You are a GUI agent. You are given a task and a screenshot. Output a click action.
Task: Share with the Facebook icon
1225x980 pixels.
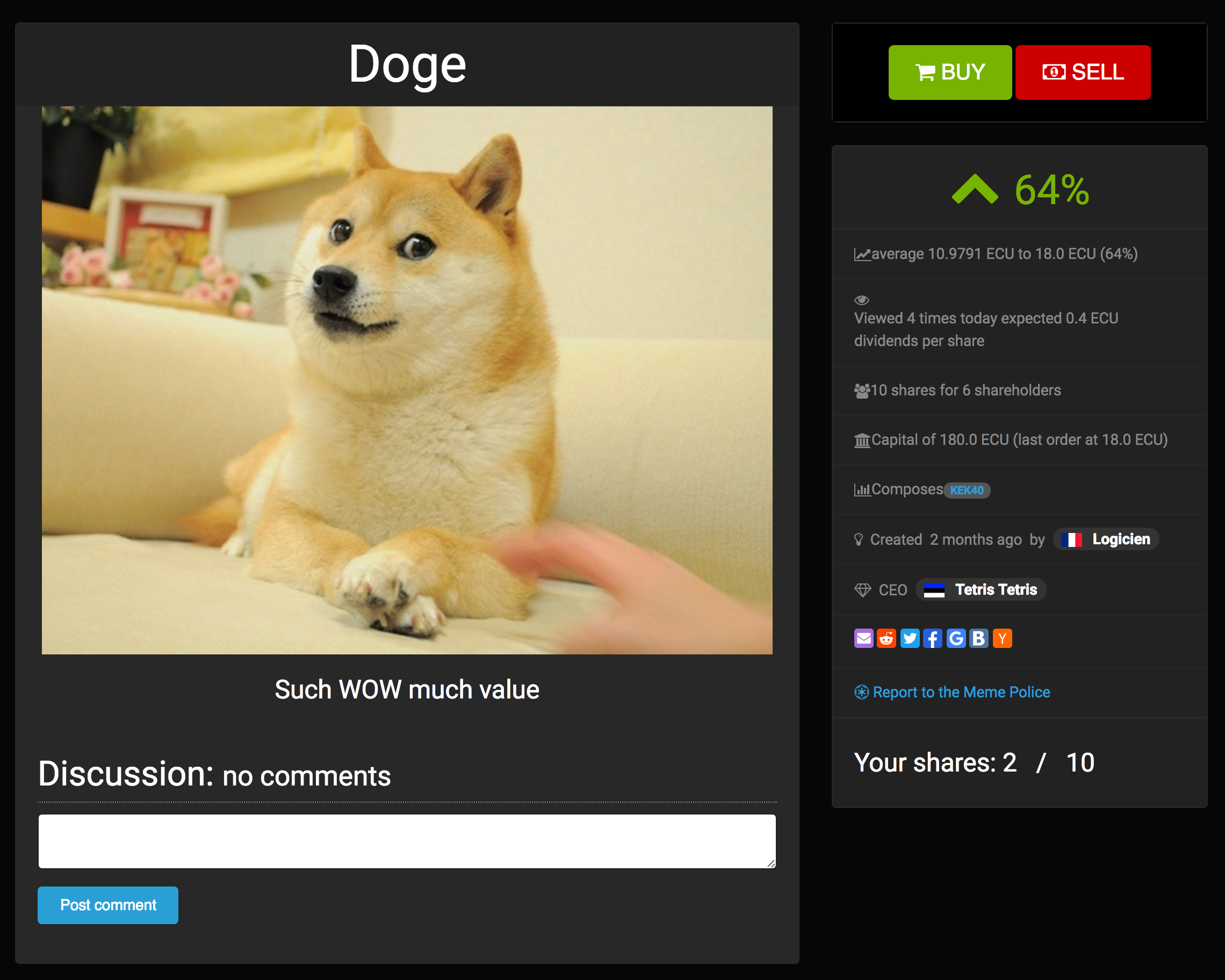(932, 639)
